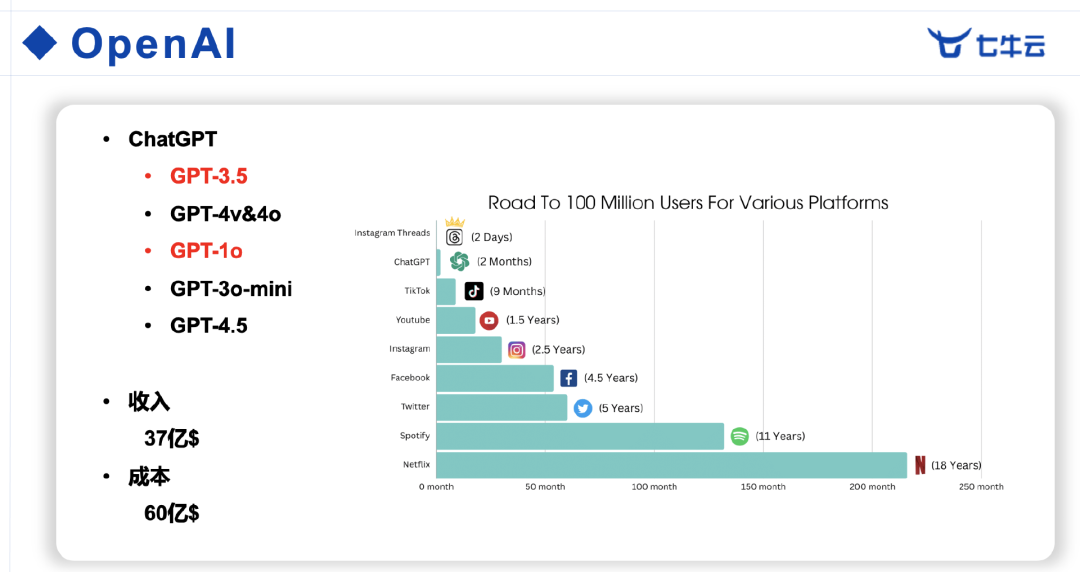The image size is (1080, 572).
Task: Click the 100 month axis tick label
Action: [x=654, y=487]
